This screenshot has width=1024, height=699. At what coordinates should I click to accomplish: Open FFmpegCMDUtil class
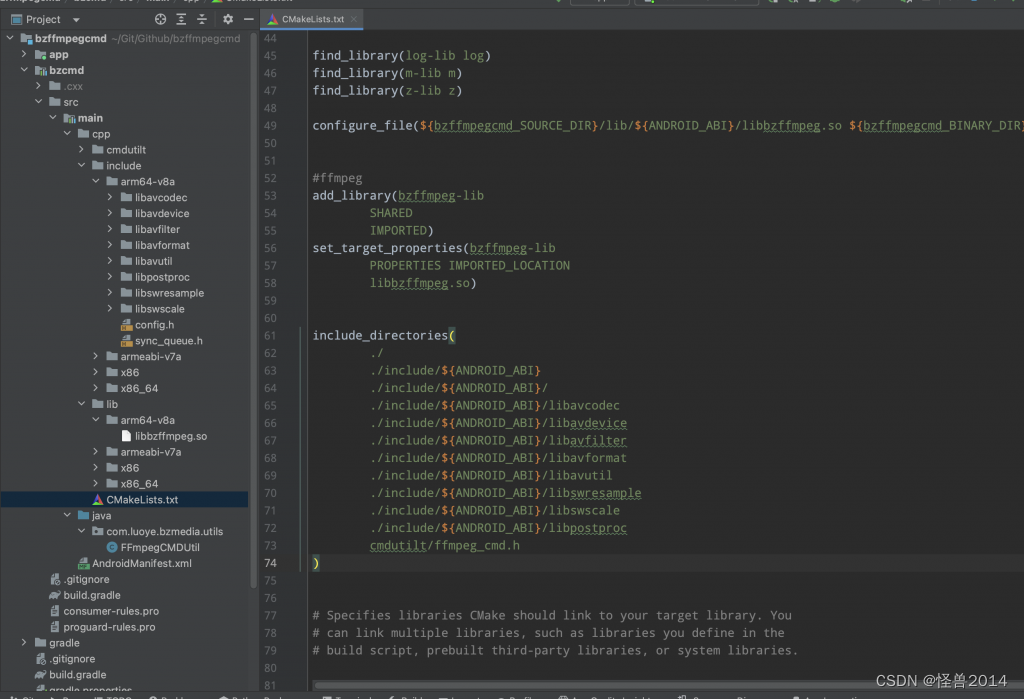pyautogui.click(x=160, y=547)
